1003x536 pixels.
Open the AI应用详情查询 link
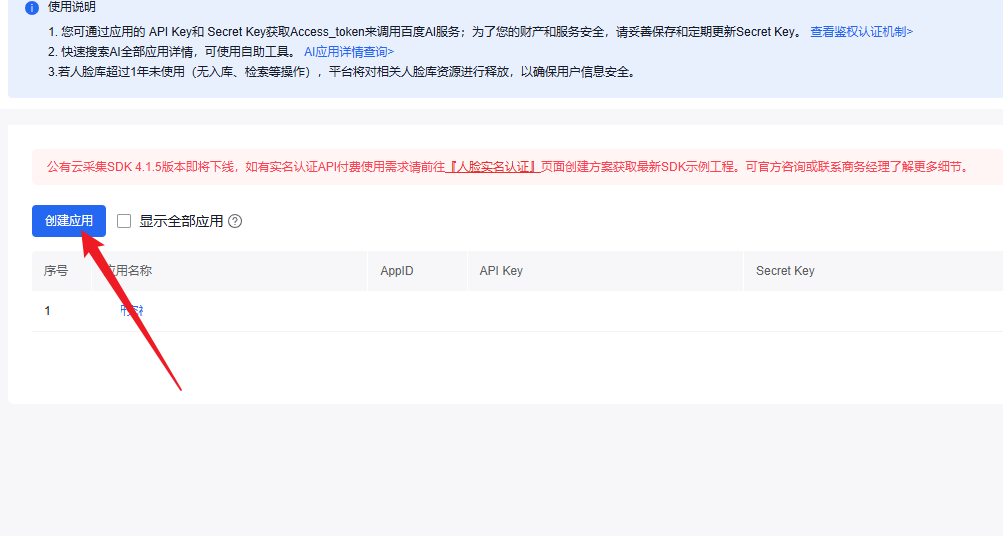point(349,52)
